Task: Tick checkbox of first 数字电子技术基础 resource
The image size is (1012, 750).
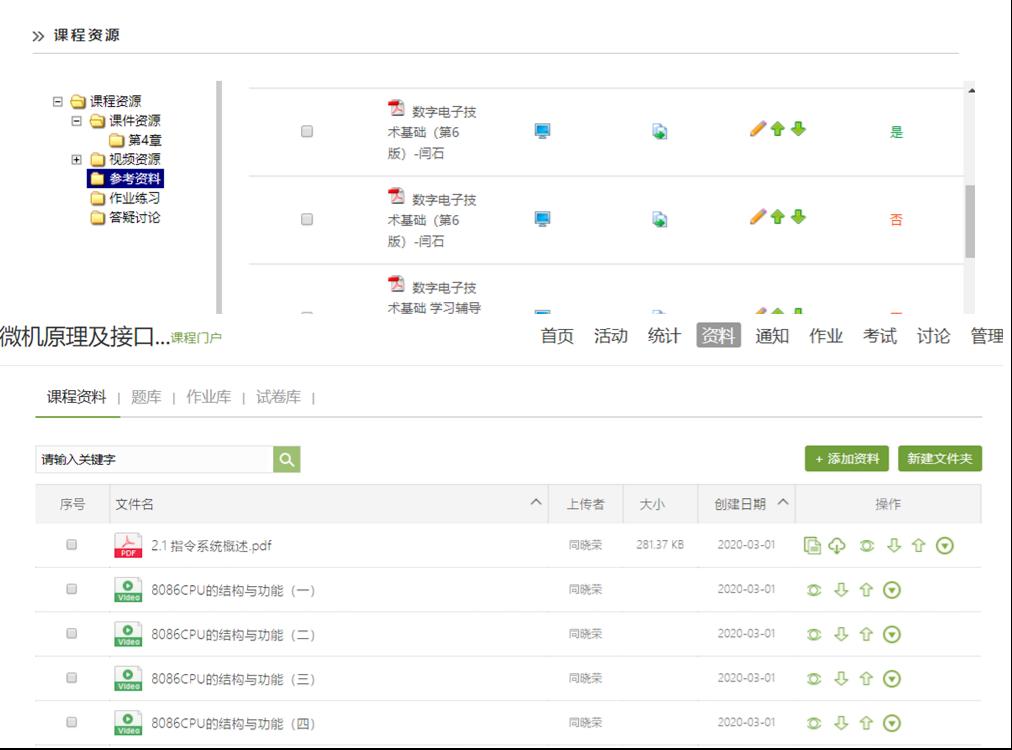Action: tap(307, 131)
